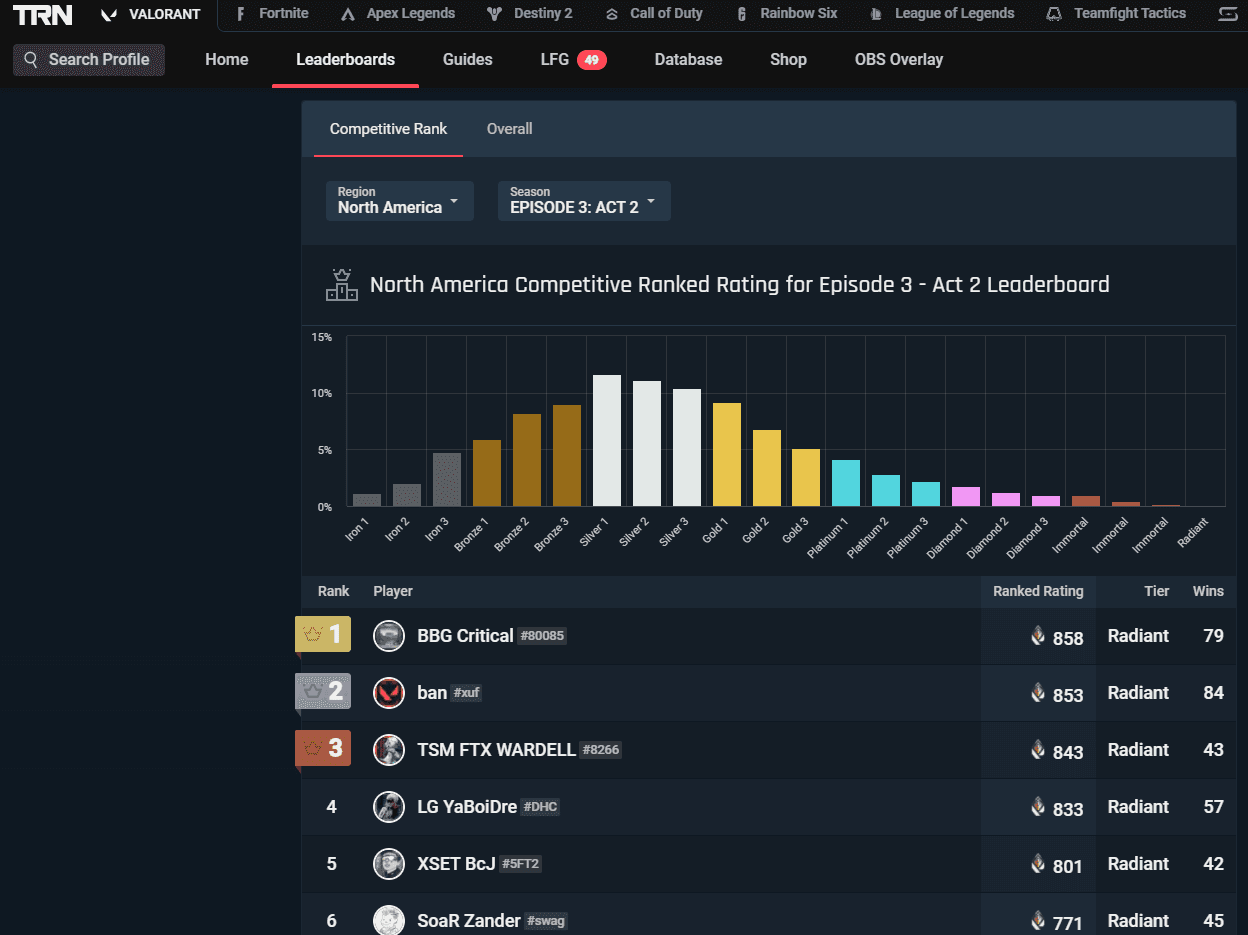This screenshot has width=1248, height=935.
Task: Click the Radiant tier in ban's row
Action: tap(1138, 693)
